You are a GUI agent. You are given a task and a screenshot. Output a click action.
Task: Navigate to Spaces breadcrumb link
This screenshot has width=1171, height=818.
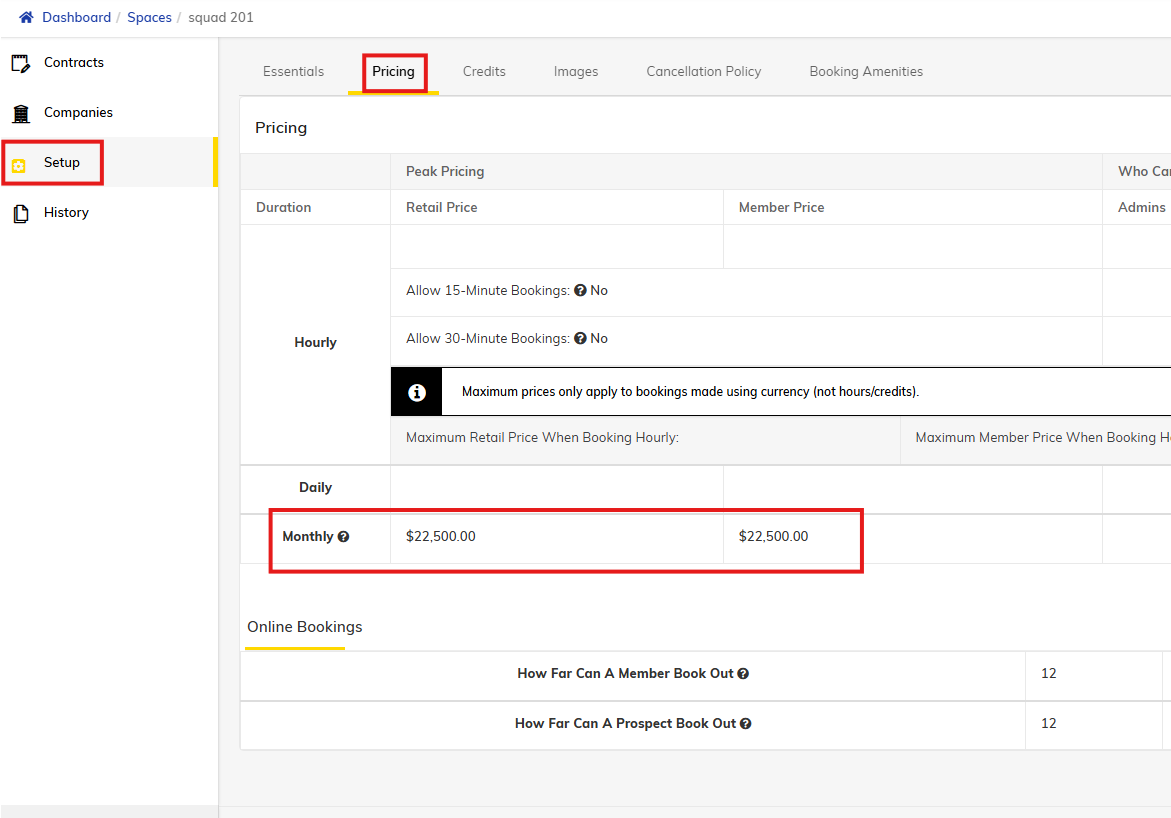tap(149, 18)
